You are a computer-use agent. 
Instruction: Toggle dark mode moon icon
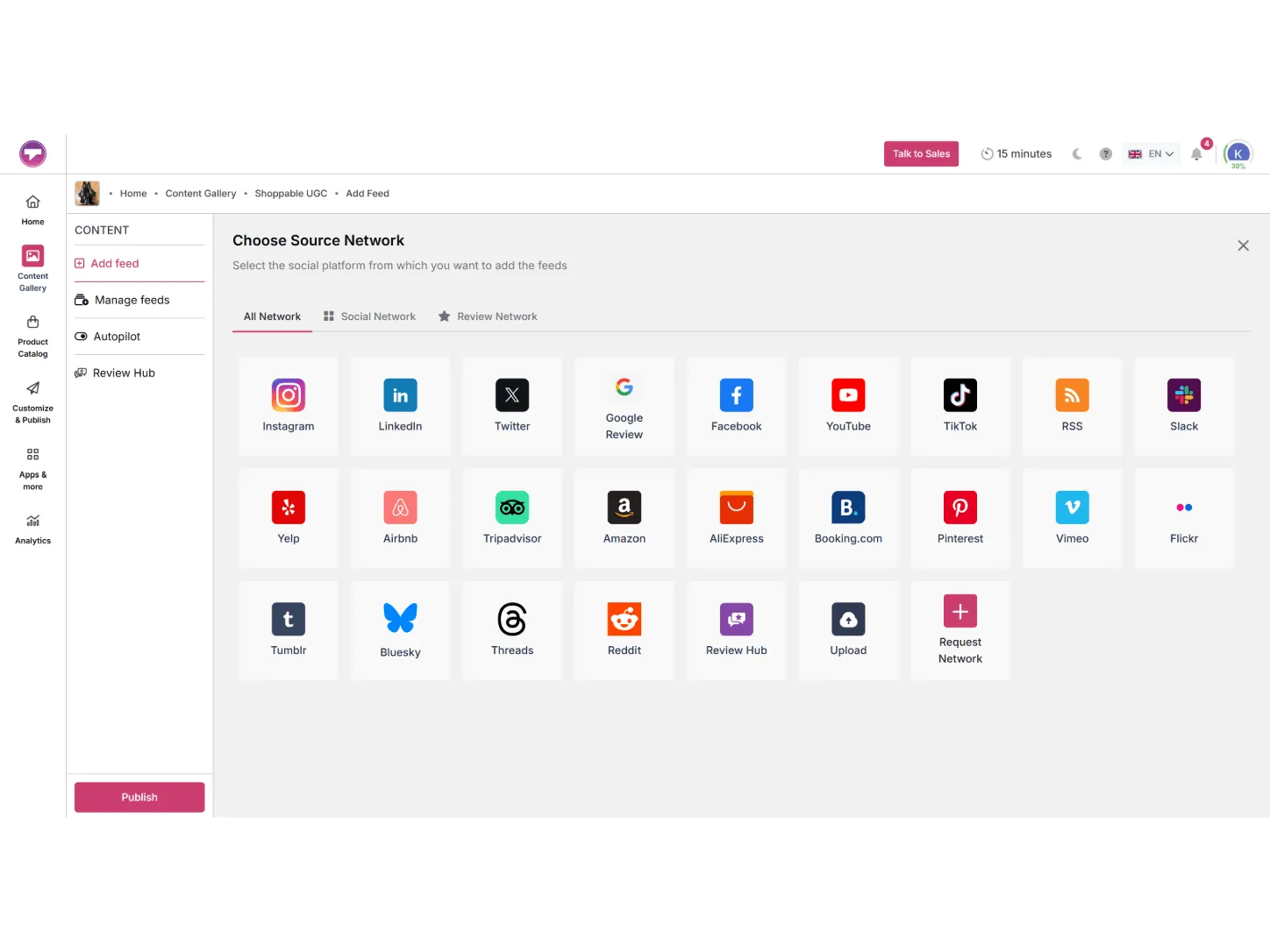(x=1077, y=154)
